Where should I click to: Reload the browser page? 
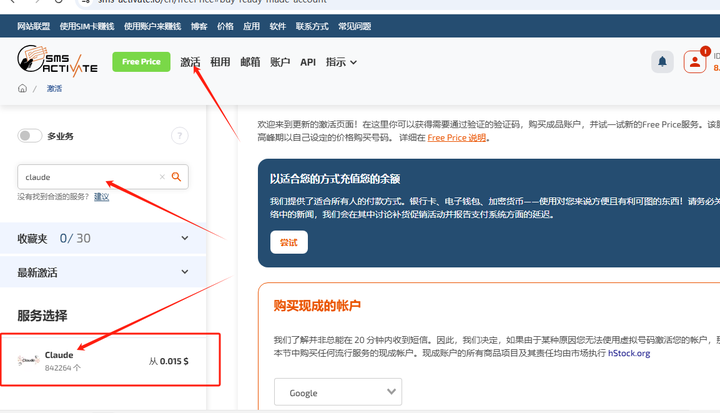coord(58,1)
